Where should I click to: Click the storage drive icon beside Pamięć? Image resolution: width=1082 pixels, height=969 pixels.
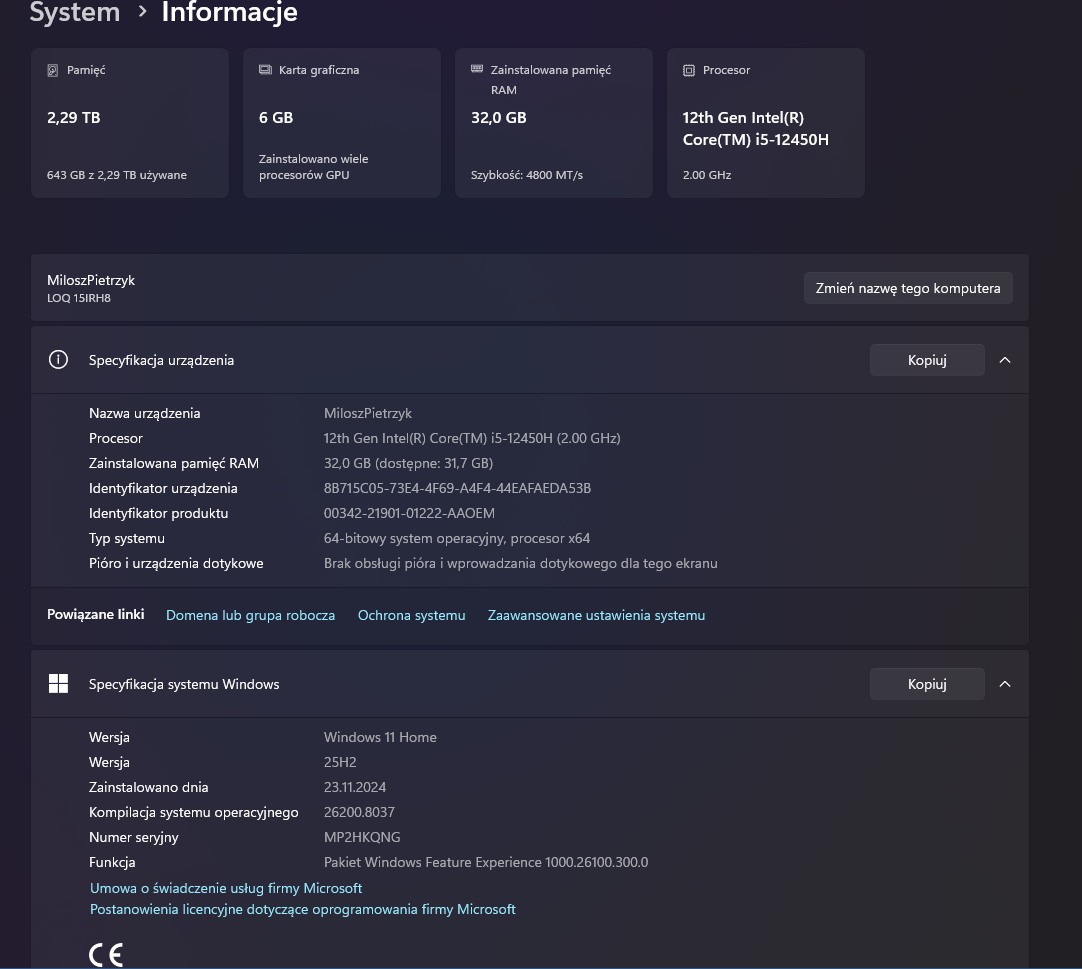[52, 70]
